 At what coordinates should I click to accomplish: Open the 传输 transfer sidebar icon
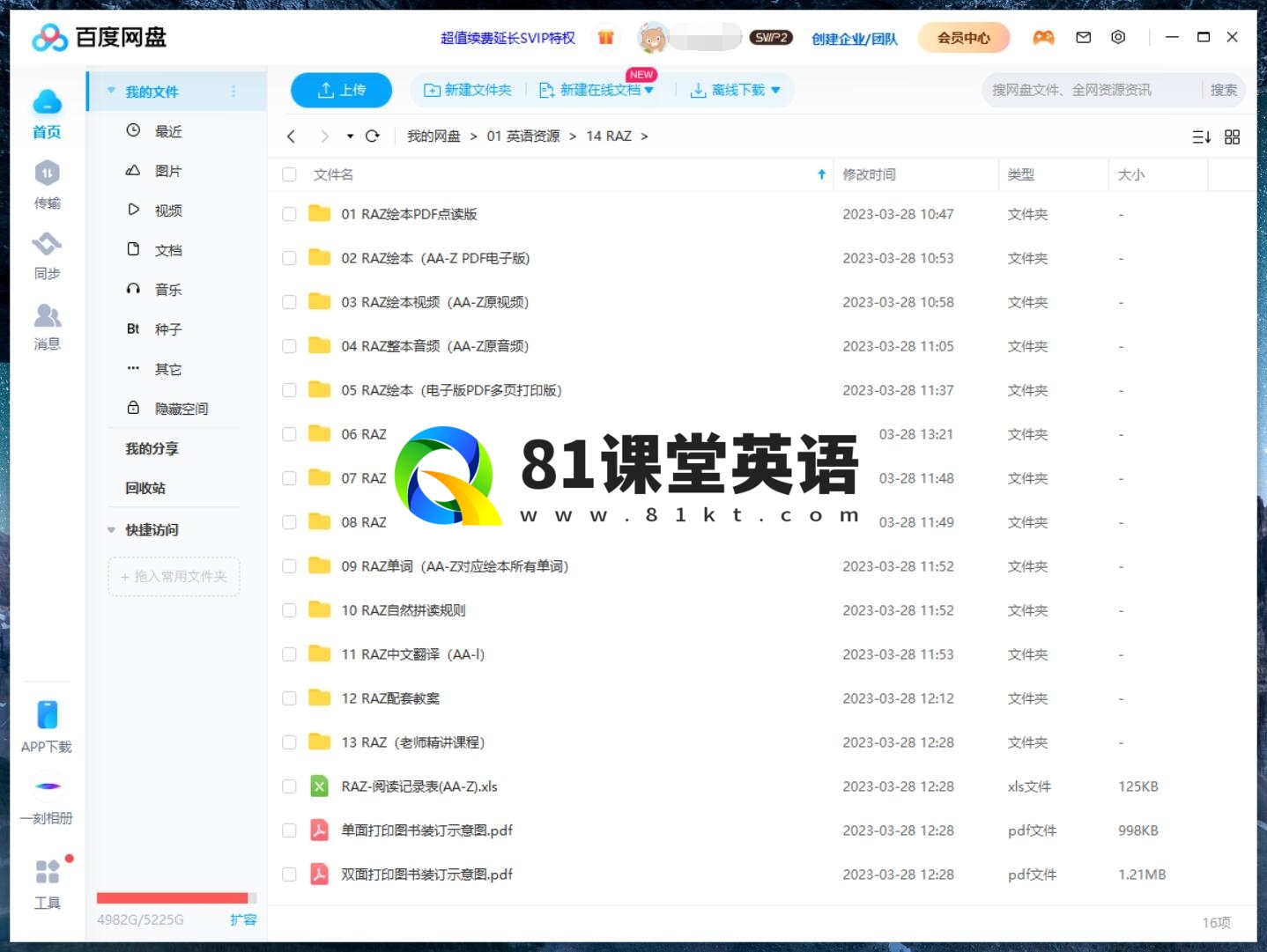point(47,185)
